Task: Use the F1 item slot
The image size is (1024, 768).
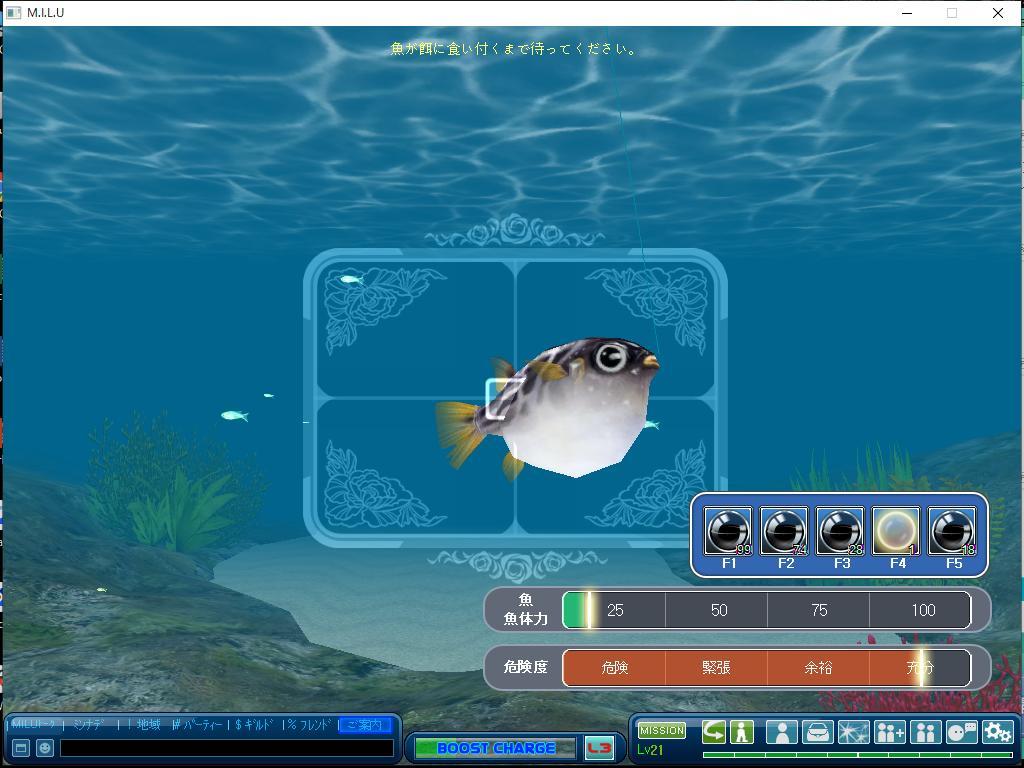Action: 728,532
